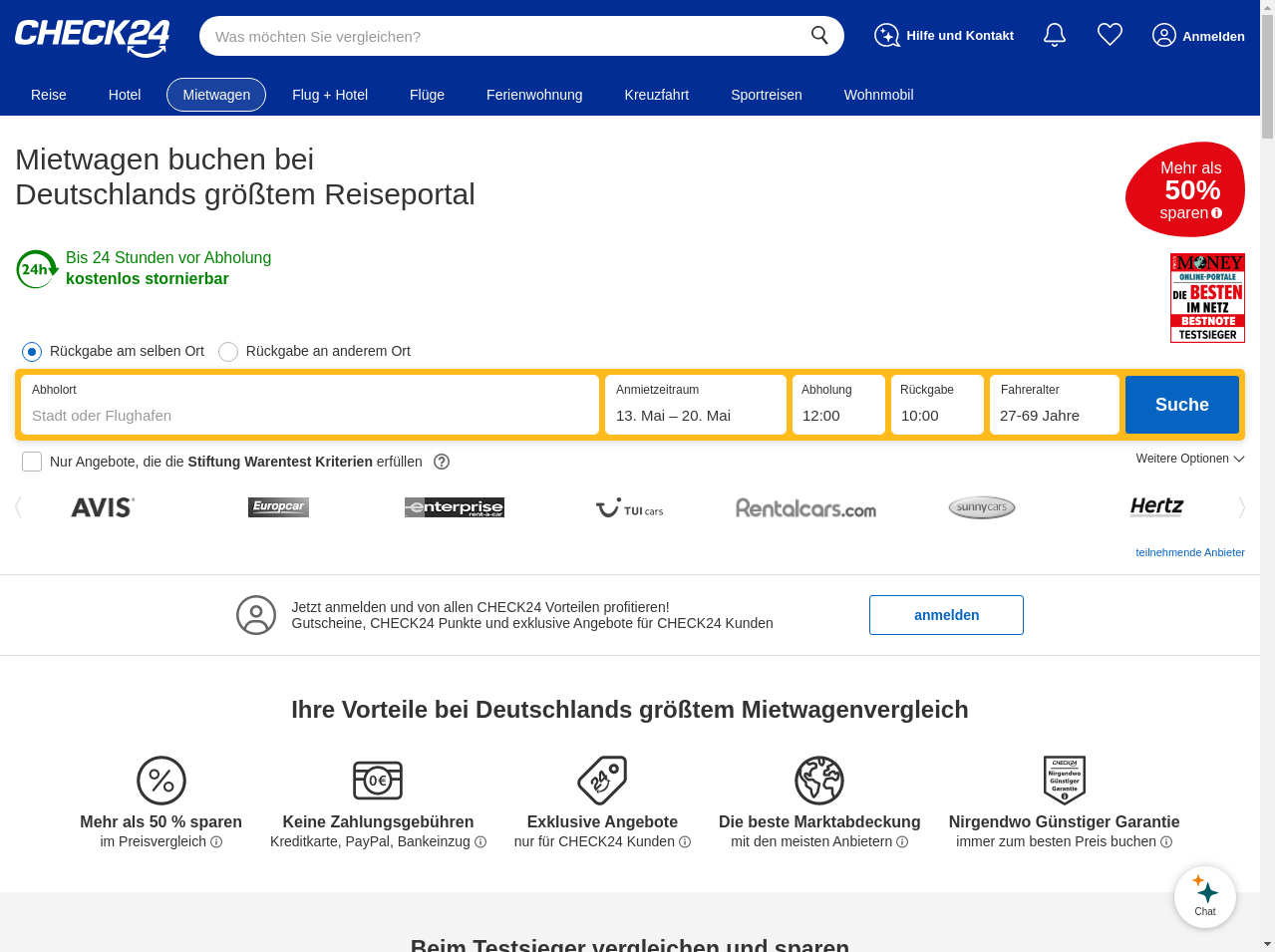Click the 0€ payment fees icon
This screenshot has height=952, width=1275.
378,781
